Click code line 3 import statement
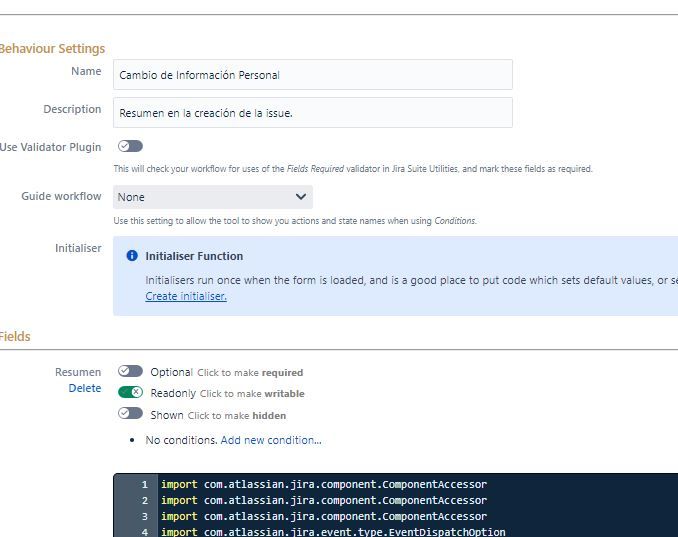Viewport: 678px width, 537px height. [x=324, y=516]
